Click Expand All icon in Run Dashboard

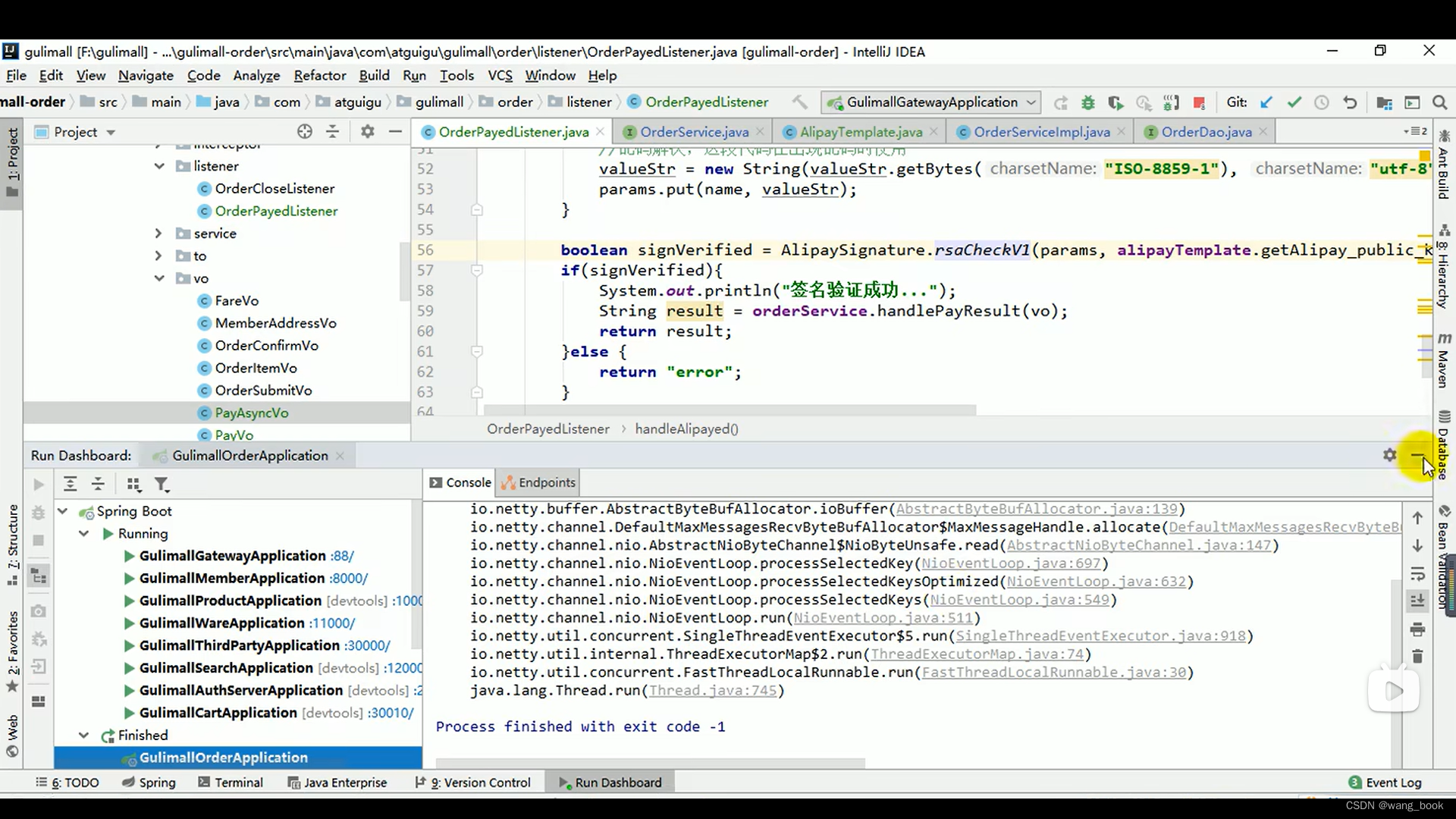tap(70, 484)
